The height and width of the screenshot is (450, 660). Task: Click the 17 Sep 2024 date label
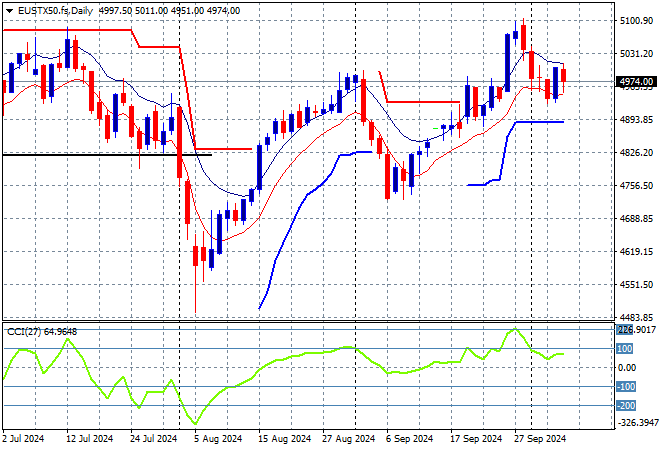[x=478, y=438]
